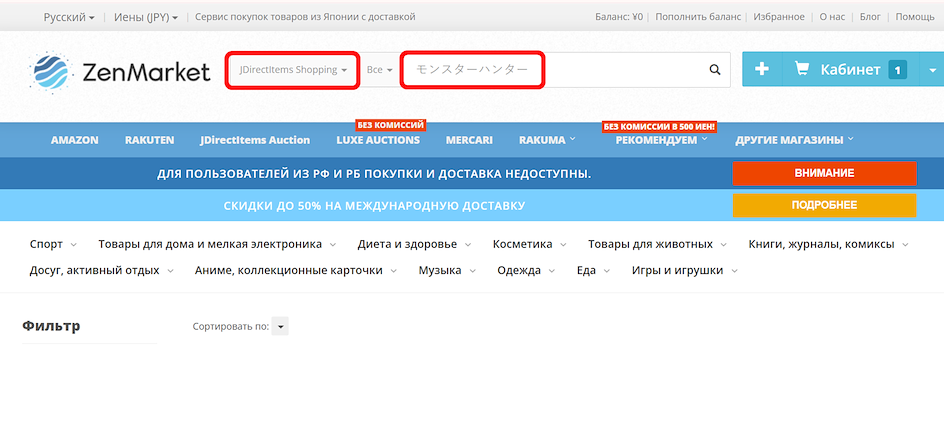Expand the Одежда category
This screenshot has height=434, width=944.
coord(526,270)
